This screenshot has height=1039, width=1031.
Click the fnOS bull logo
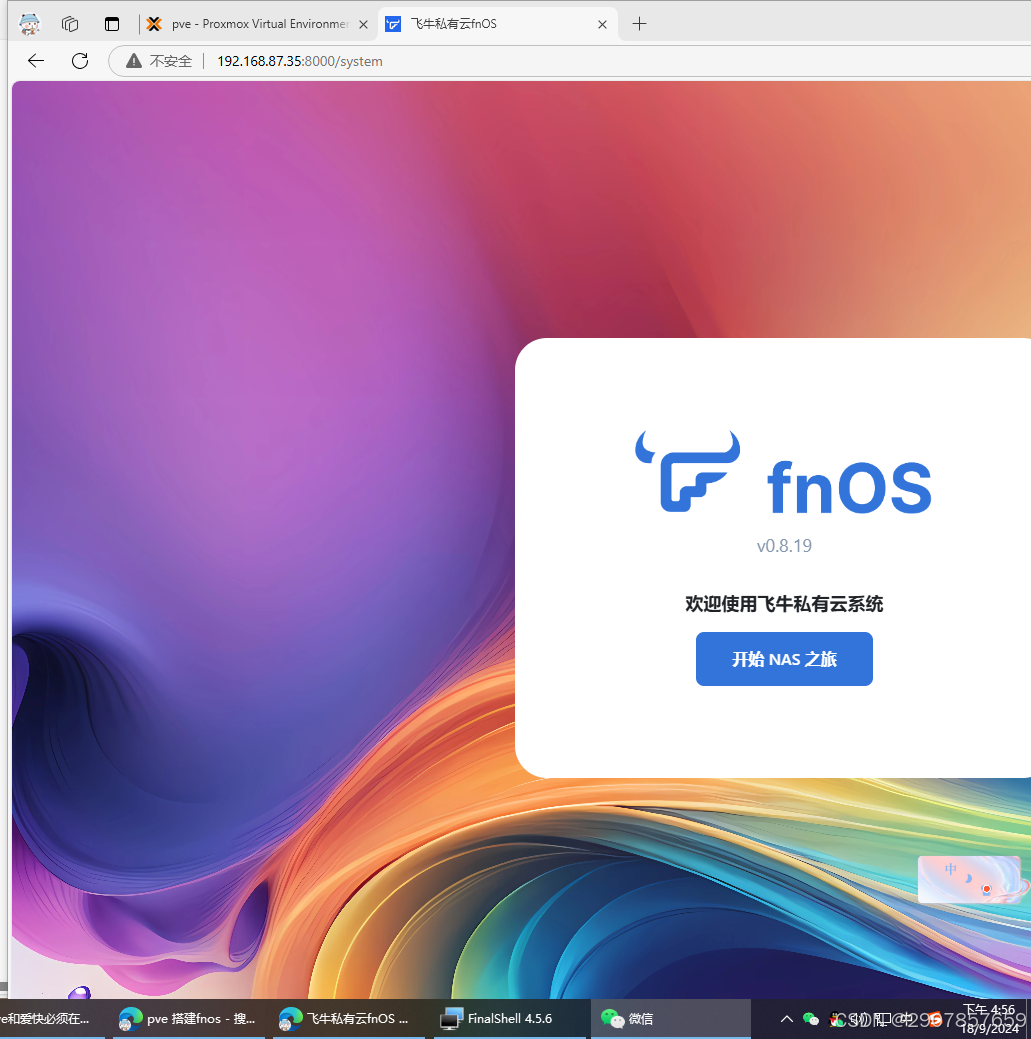point(688,471)
